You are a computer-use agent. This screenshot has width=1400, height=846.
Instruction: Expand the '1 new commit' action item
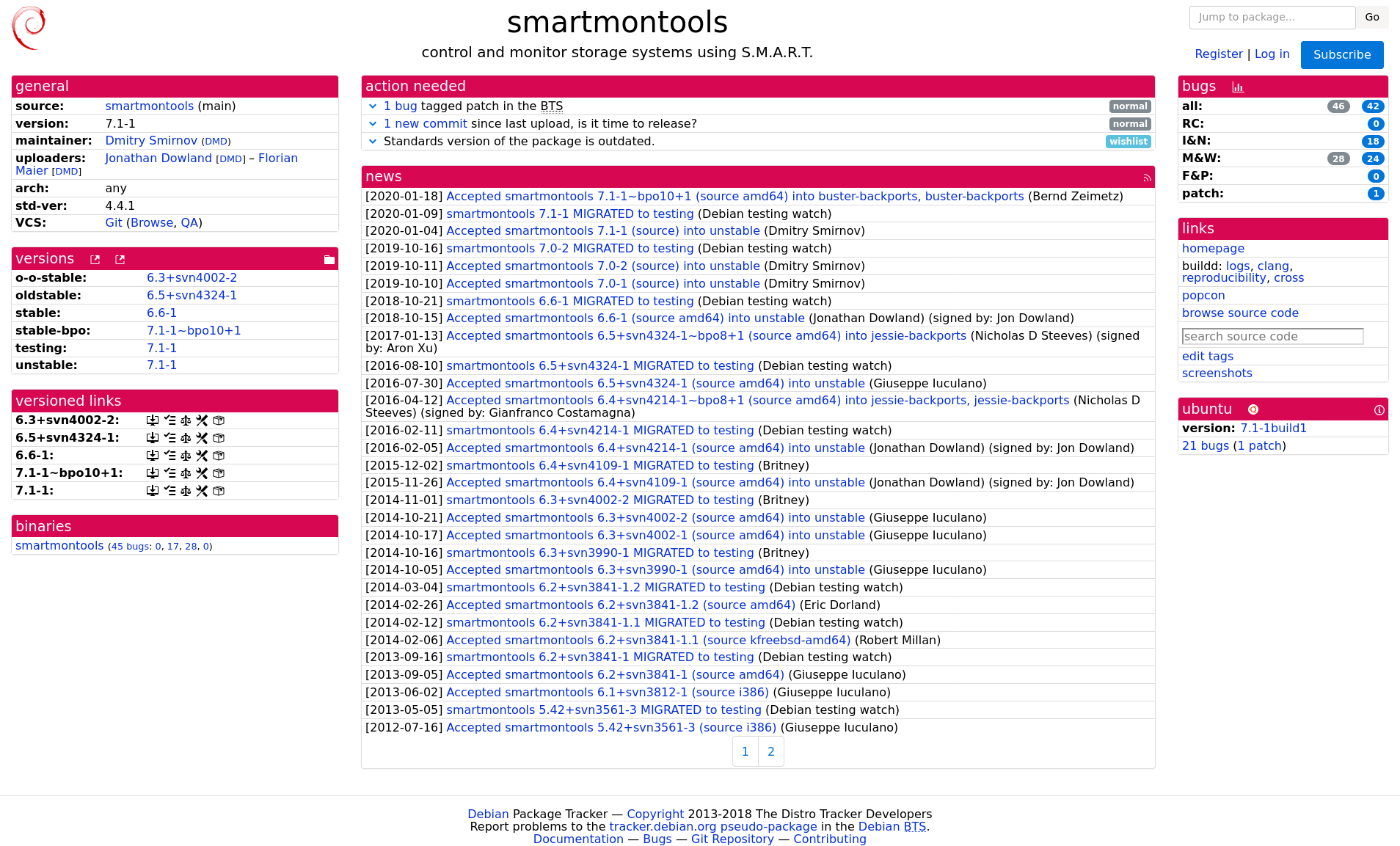coord(373,124)
